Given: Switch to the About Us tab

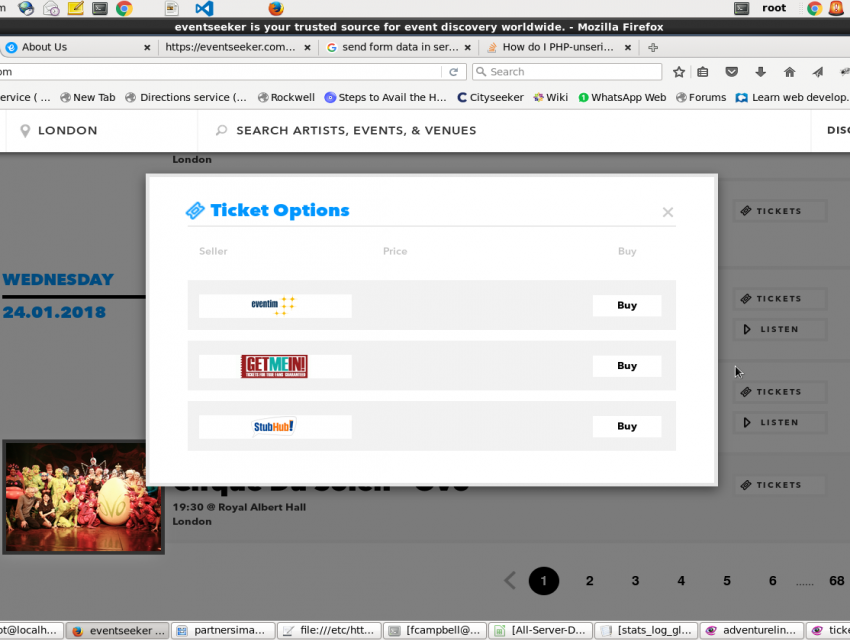Looking at the screenshot, I should [78, 47].
